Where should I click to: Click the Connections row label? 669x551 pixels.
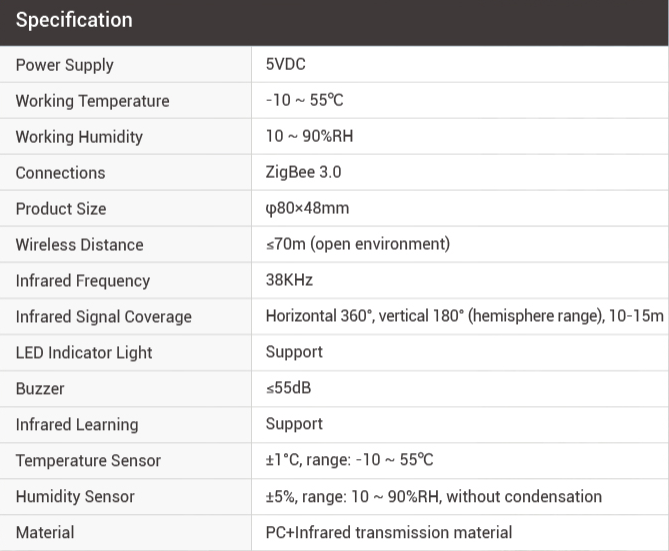click(x=60, y=173)
